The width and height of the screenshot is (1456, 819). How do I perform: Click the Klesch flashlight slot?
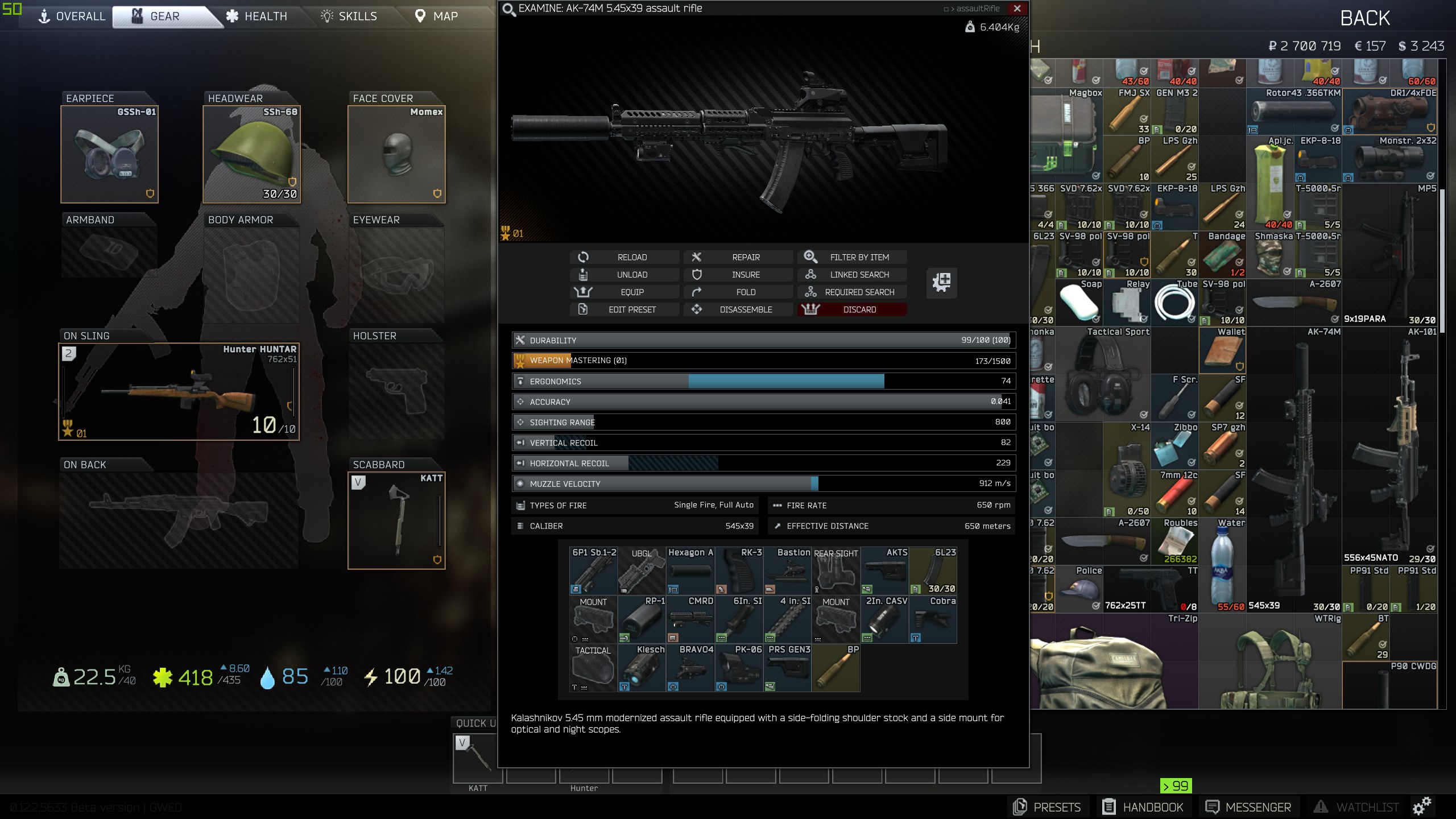(x=642, y=668)
